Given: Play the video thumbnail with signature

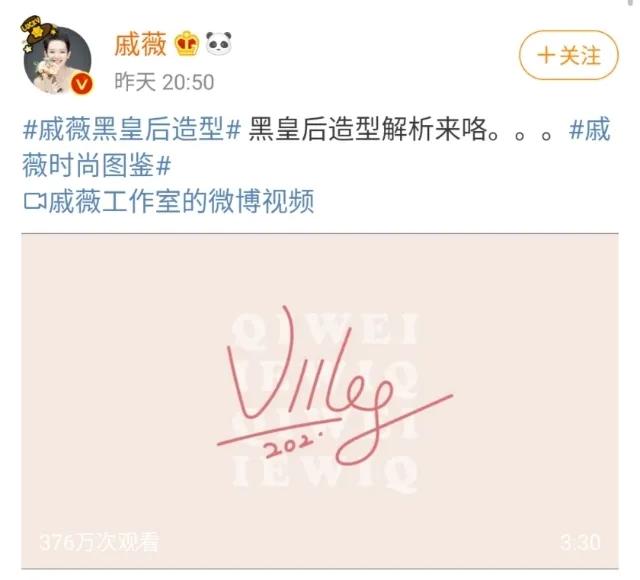Looking at the screenshot, I should tap(320, 401).
